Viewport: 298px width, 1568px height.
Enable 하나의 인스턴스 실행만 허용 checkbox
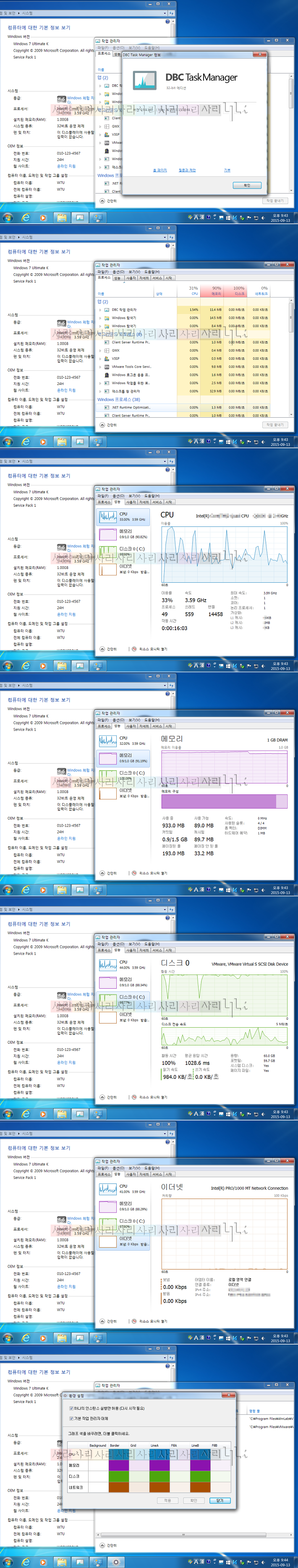[x=71, y=1408]
